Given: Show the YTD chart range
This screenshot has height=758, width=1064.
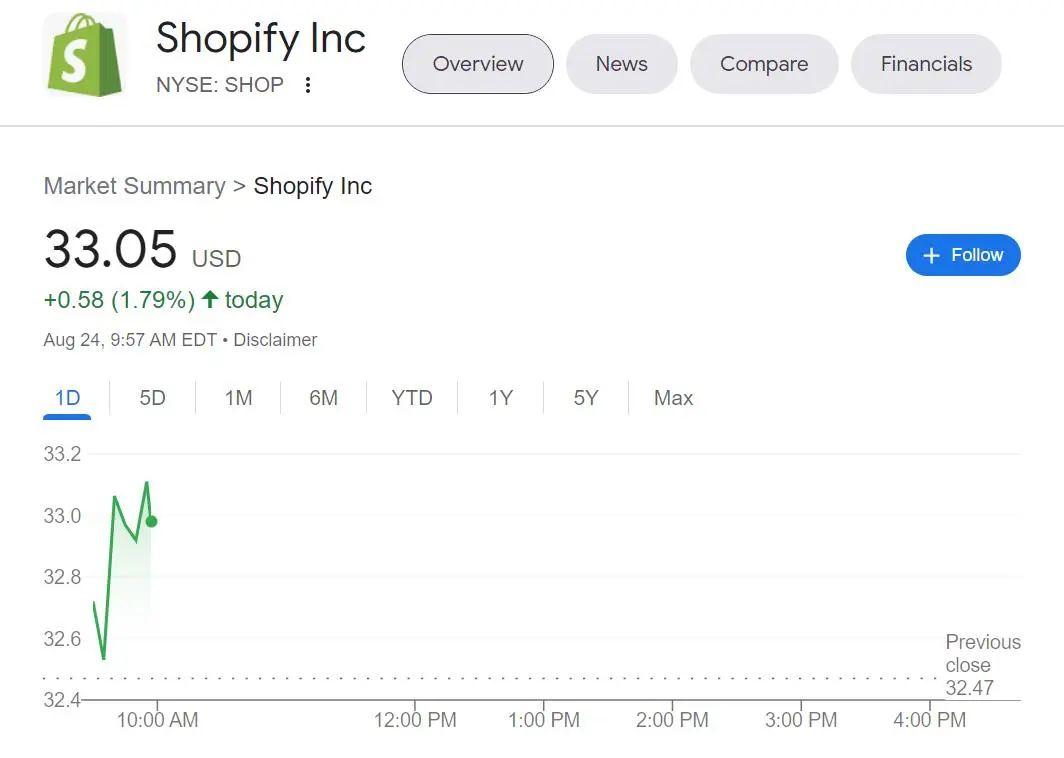Looking at the screenshot, I should 411,398.
